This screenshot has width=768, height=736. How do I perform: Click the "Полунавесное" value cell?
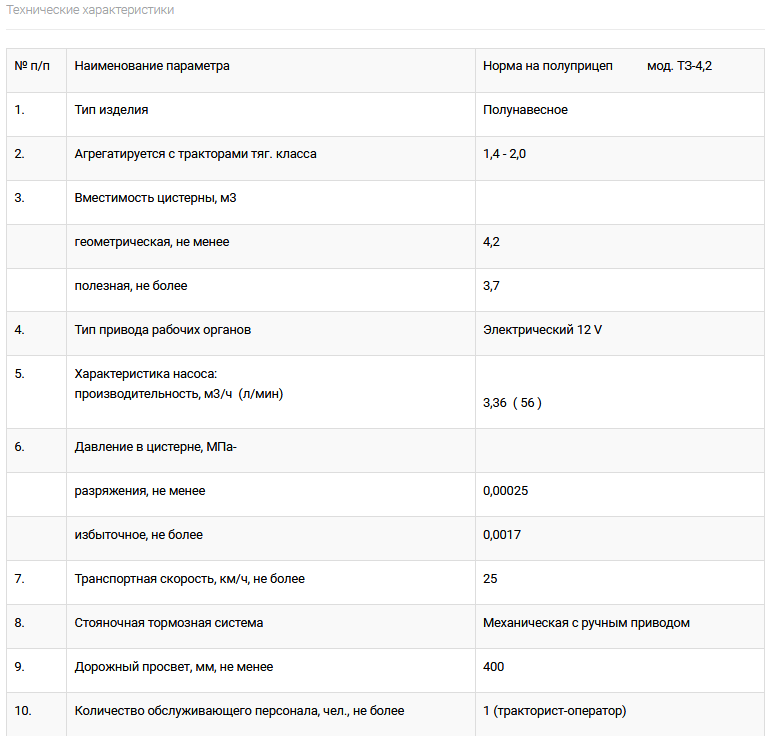click(x=525, y=110)
